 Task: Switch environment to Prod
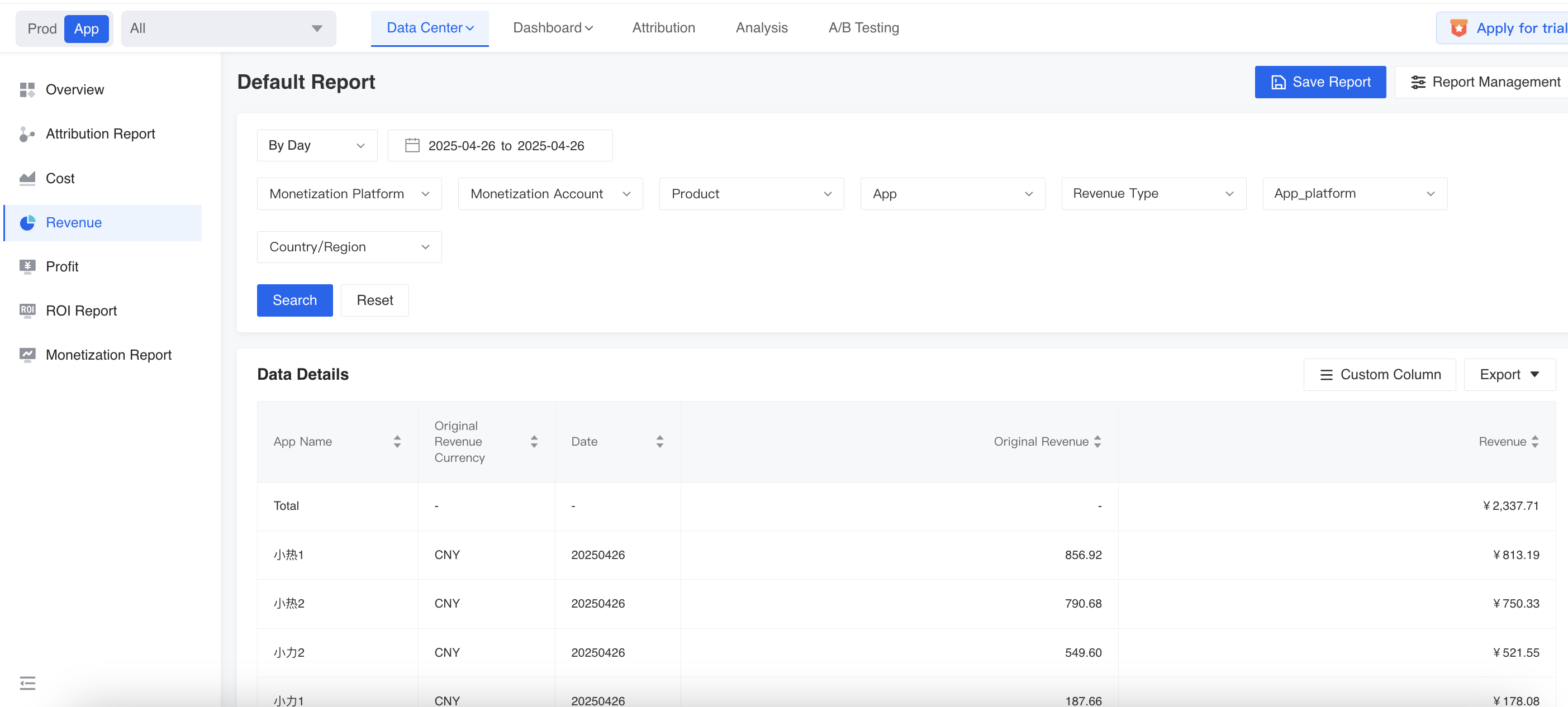tap(41, 28)
